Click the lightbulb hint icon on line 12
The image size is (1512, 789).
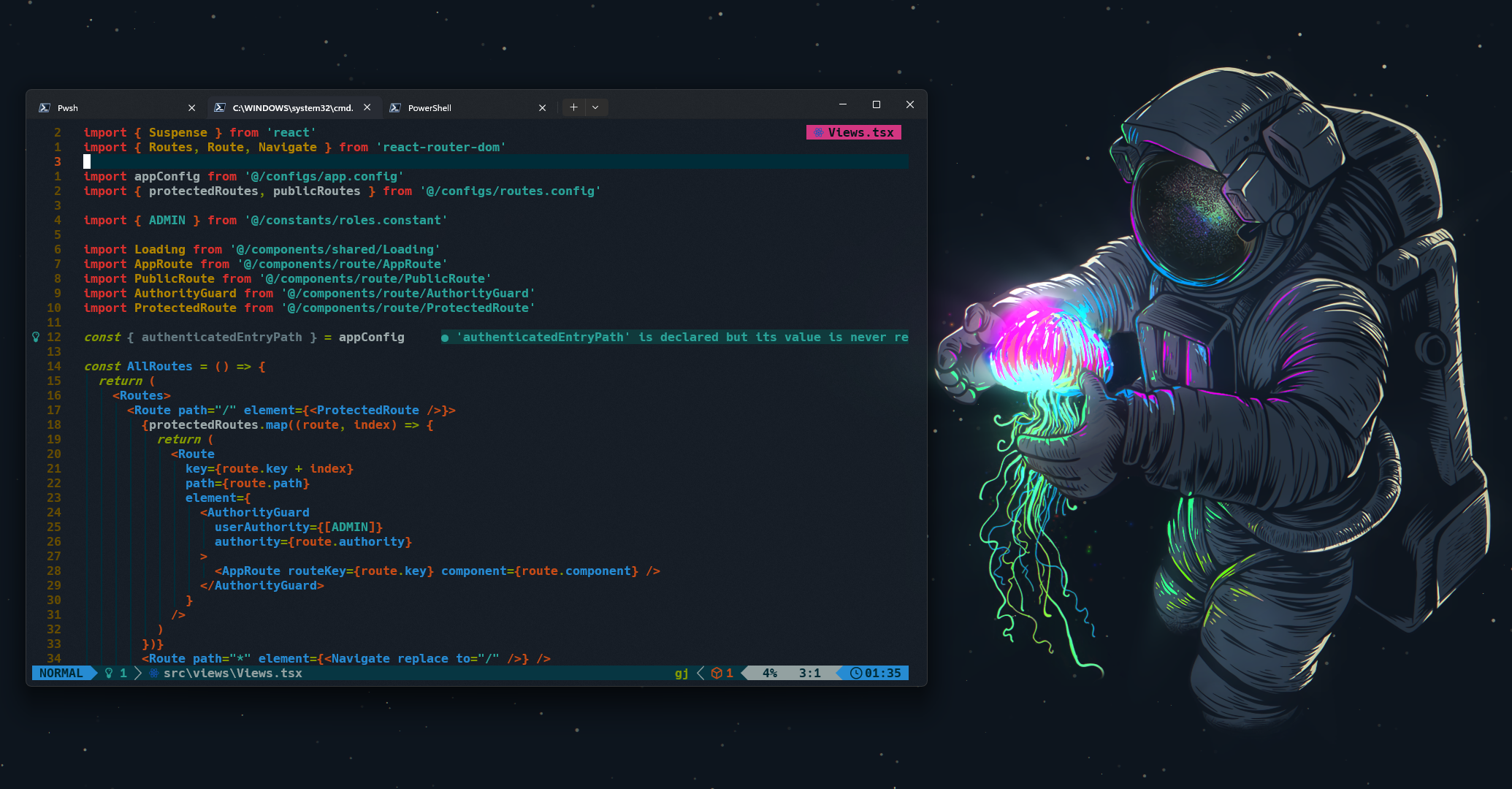(36, 337)
